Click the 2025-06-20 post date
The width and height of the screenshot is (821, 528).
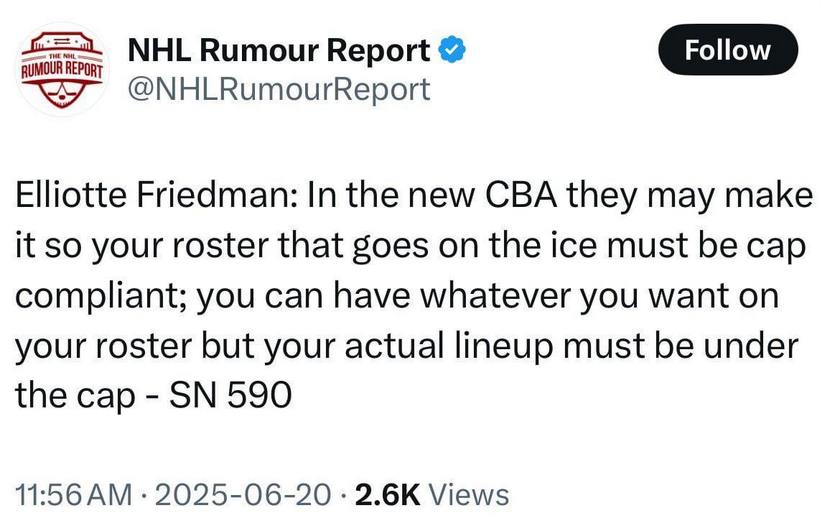pyautogui.click(x=243, y=494)
